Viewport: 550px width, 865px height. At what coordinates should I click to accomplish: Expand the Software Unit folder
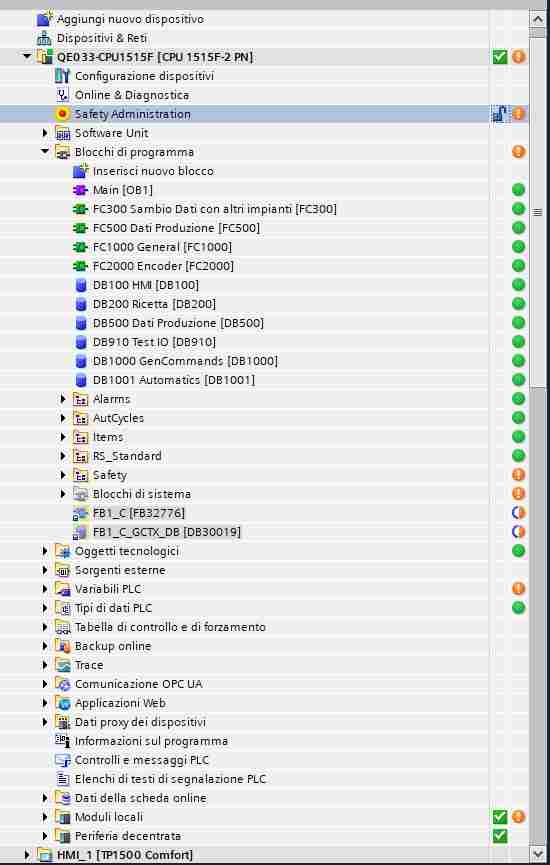pyautogui.click(x=45, y=133)
